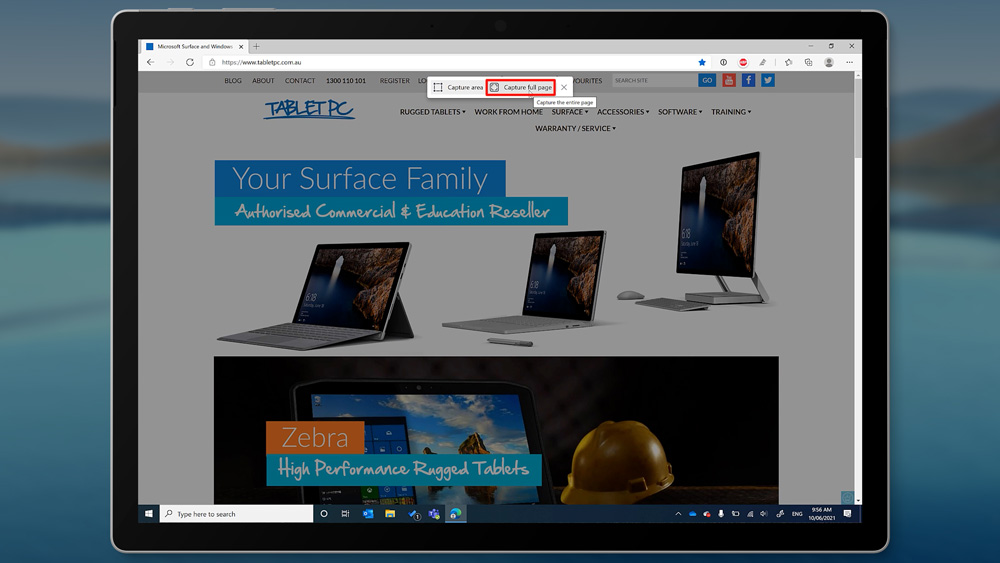The width and height of the screenshot is (1000, 563).
Task: Expand the Rugged Tablets menu
Action: (432, 112)
